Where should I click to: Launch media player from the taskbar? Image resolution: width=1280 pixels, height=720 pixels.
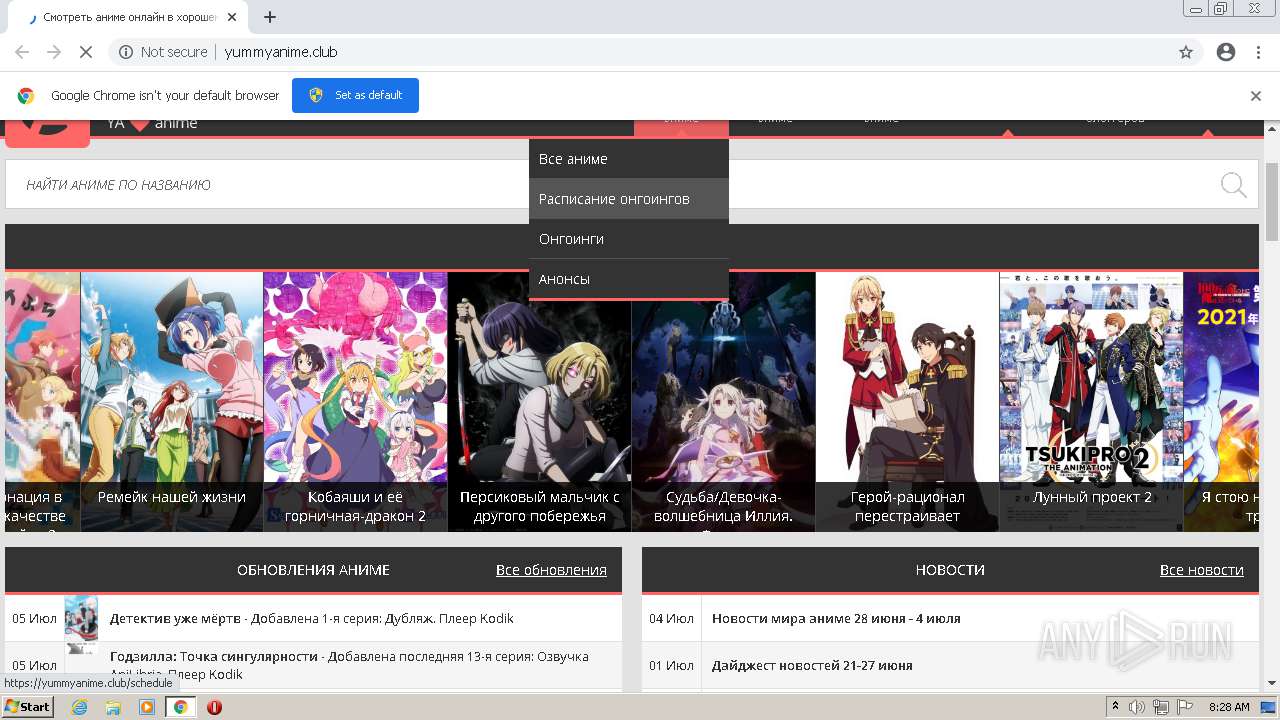click(147, 707)
